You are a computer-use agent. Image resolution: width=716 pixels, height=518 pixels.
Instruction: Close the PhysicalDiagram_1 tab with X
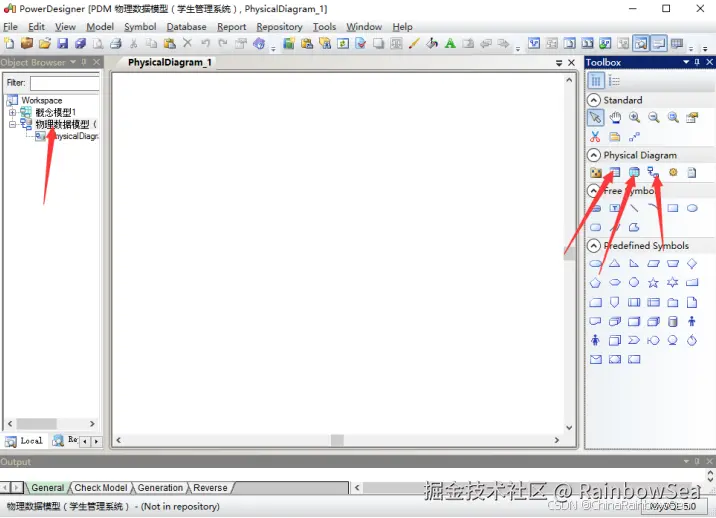(571, 63)
